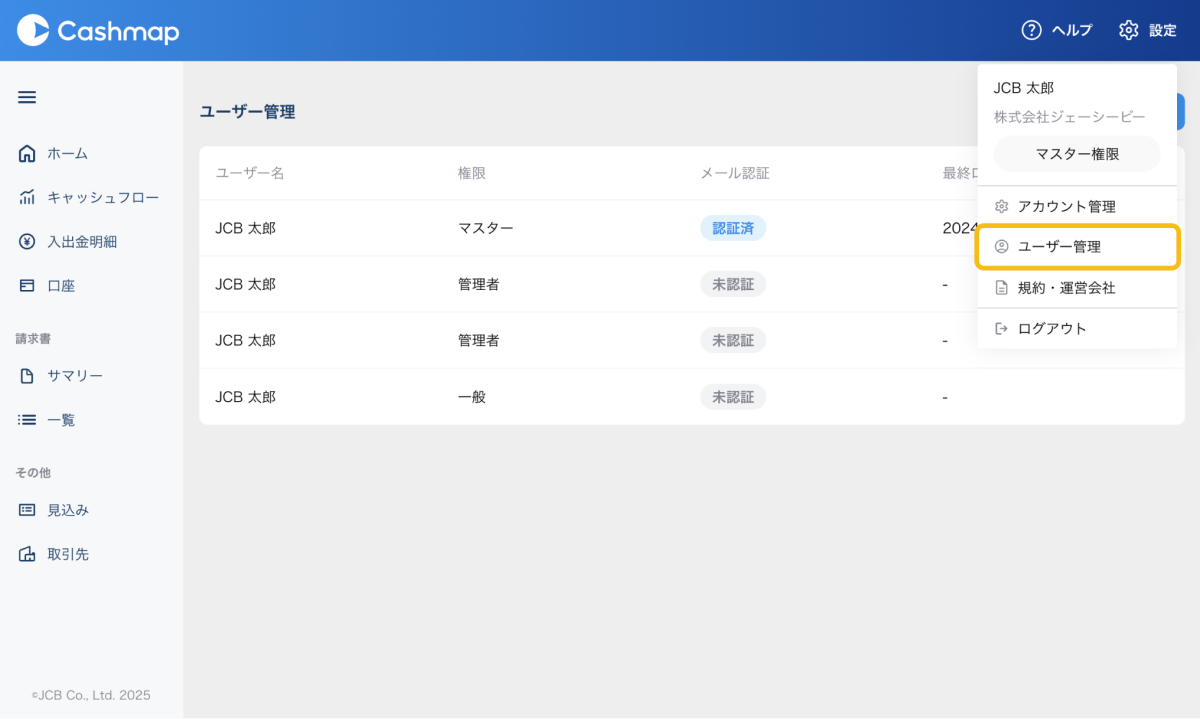Click the 認証済 status badge
Image resolution: width=1200 pixels, height=719 pixels.
[x=732, y=228]
